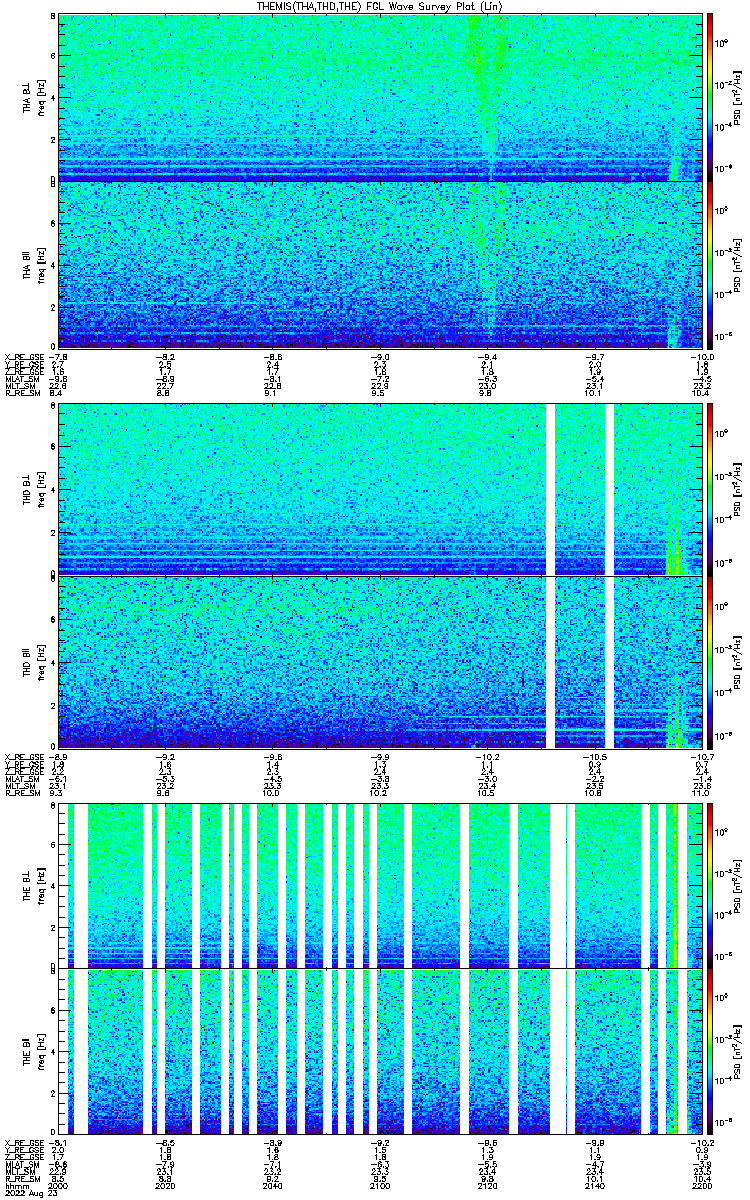Click the THEMIS FGL Wave Survey Plot title
Viewport: 750px width, 1200px height.
click(381, 6)
